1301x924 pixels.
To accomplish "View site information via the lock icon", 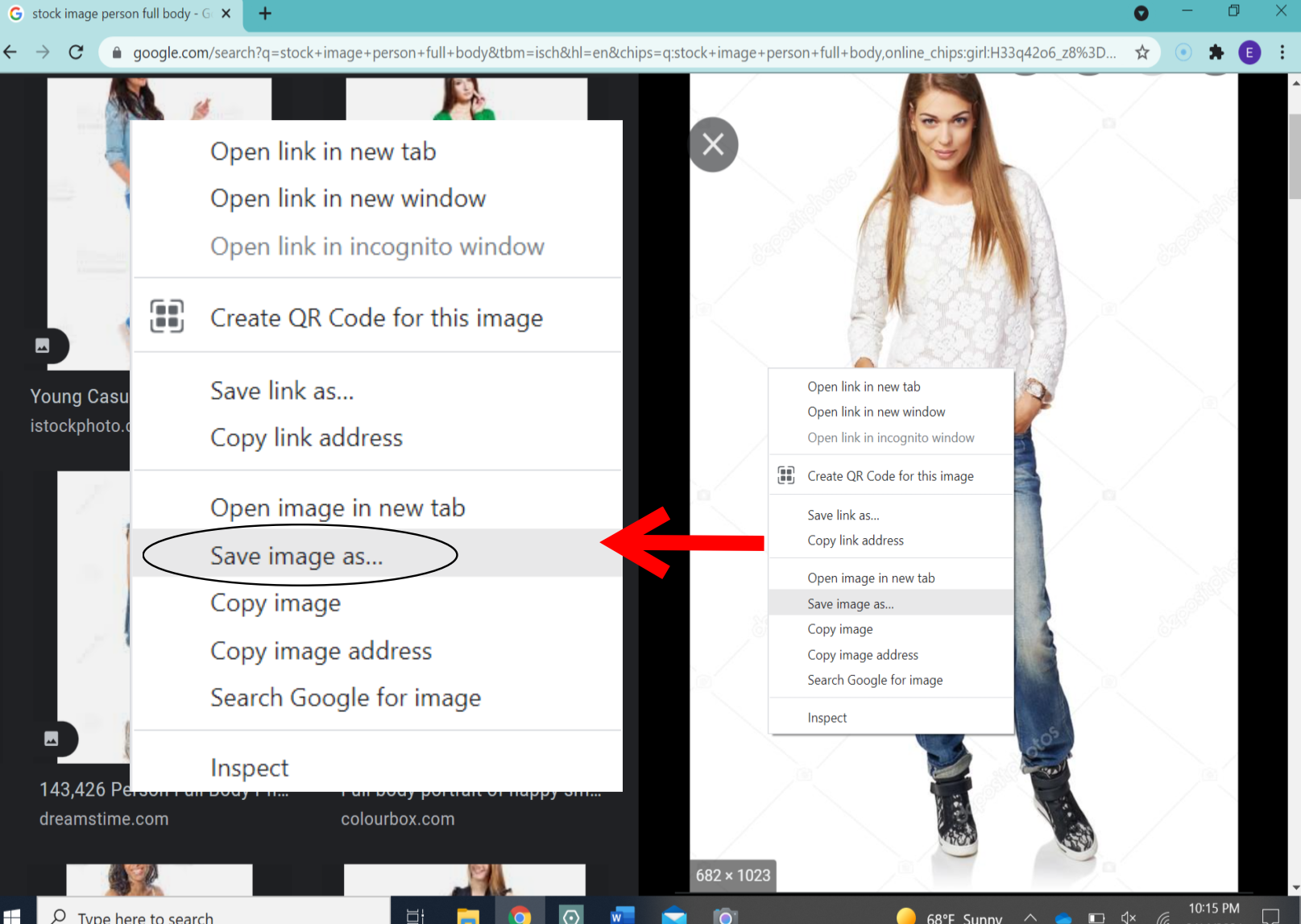I will click(x=117, y=53).
